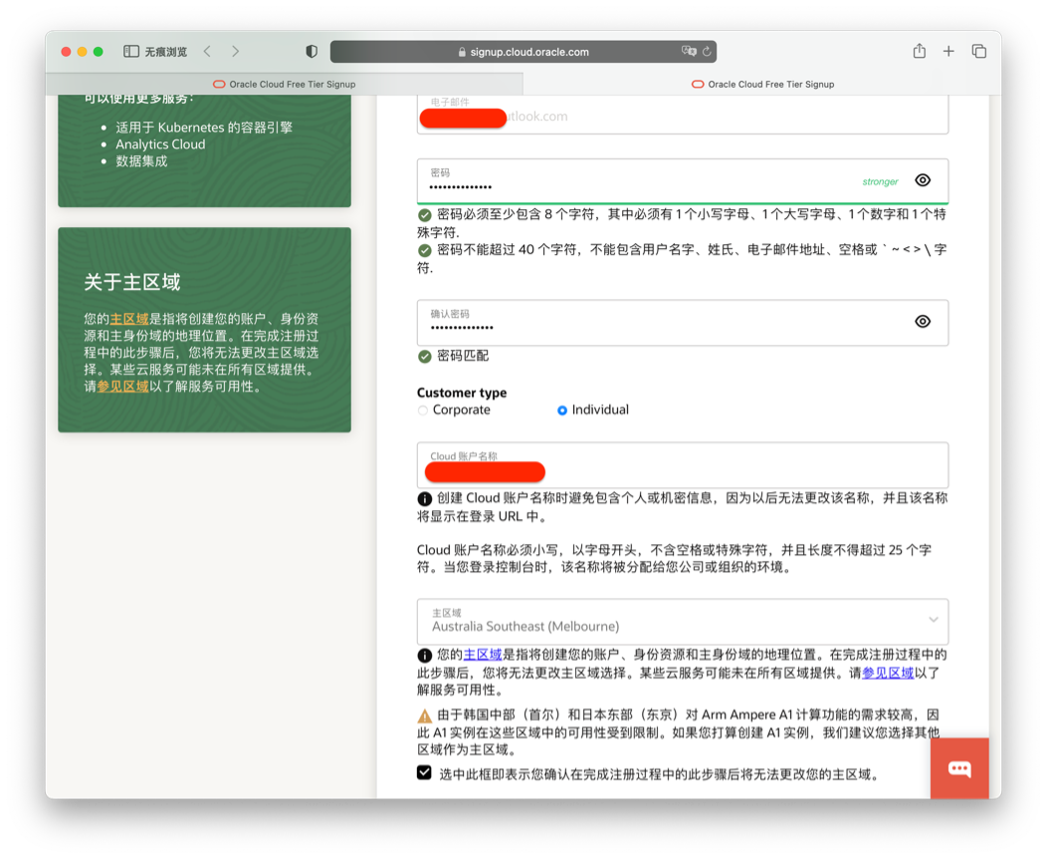This screenshot has height=861, width=1051.
Task: Expand the region dropdown chevron
Action: coord(933,620)
